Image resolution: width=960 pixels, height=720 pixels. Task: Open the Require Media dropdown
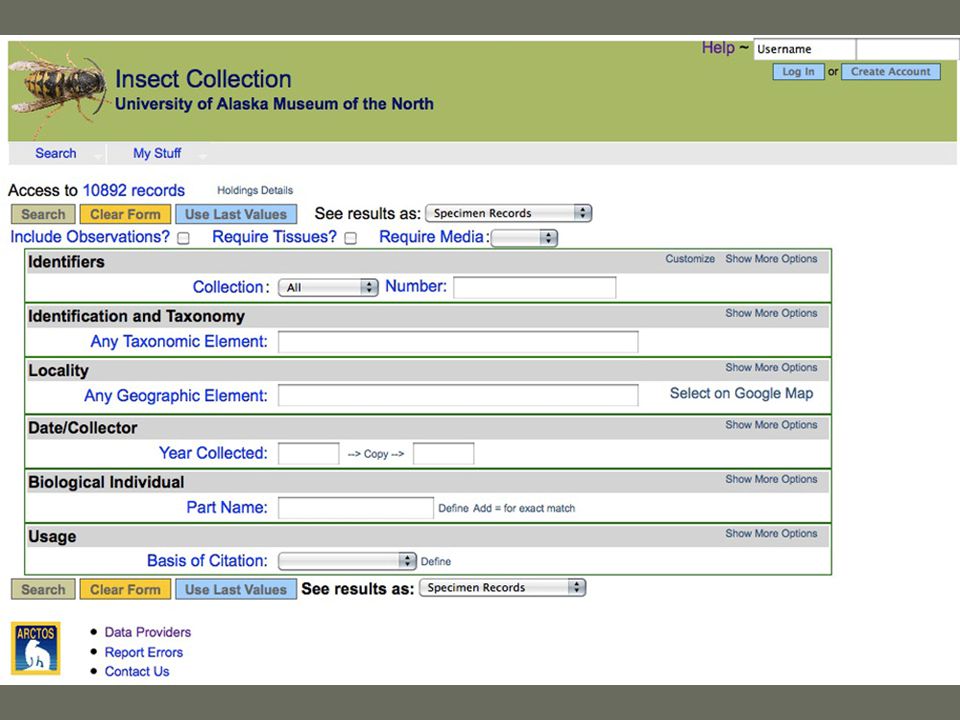(524, 238)
